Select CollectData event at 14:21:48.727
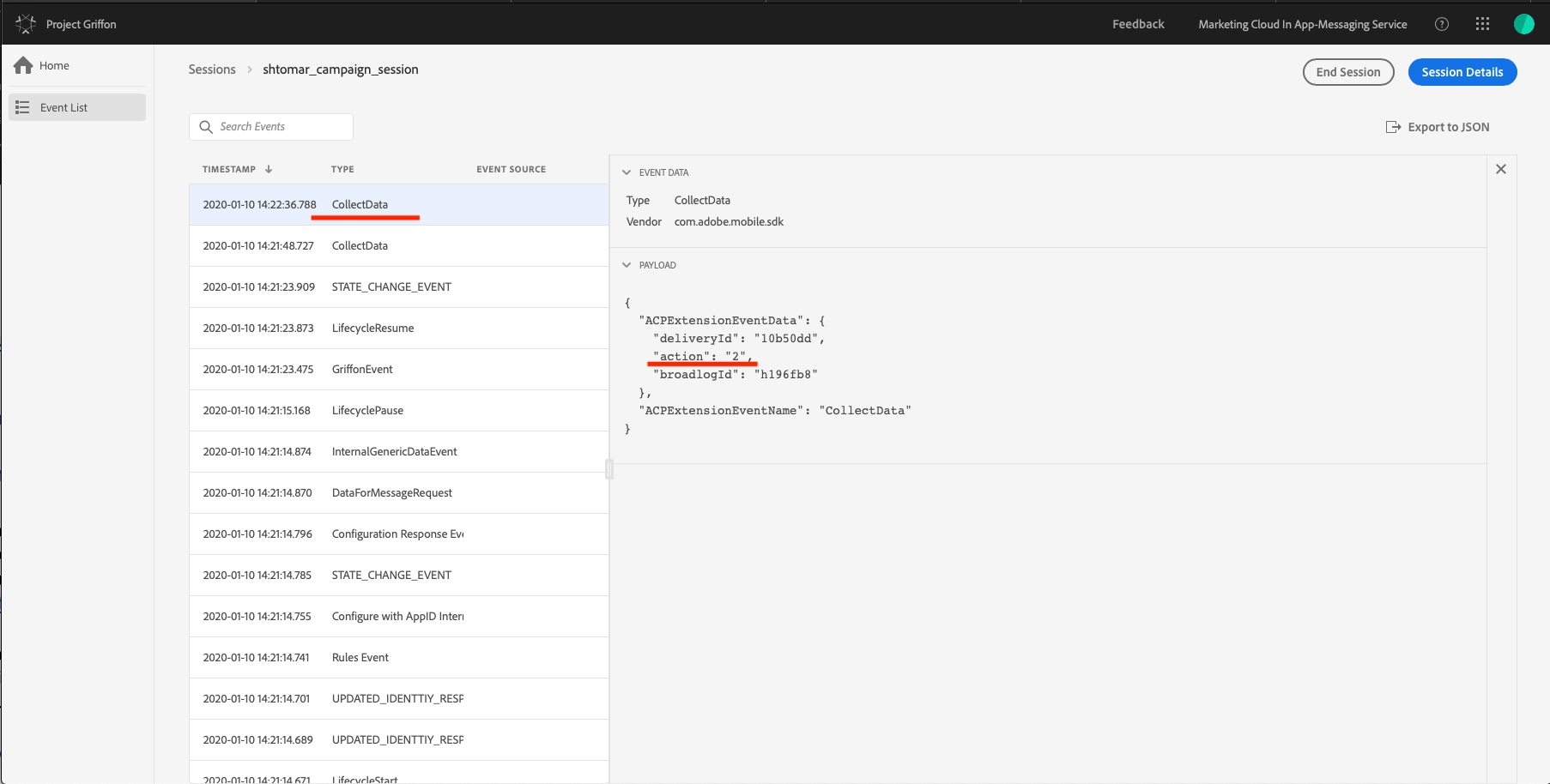Viewport: 1550px width, 784px height. (x=399, y=245)
